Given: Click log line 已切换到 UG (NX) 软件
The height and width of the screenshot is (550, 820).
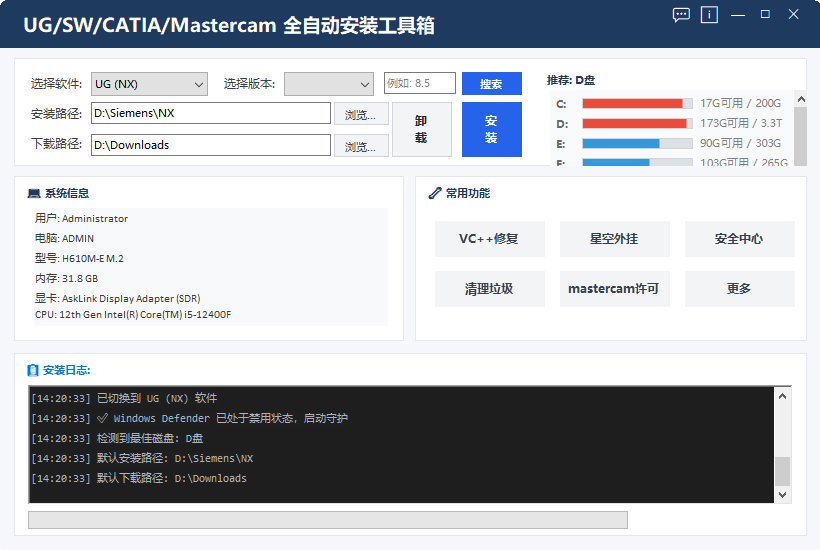Looking at the screenshot, I should coord(124,398).
